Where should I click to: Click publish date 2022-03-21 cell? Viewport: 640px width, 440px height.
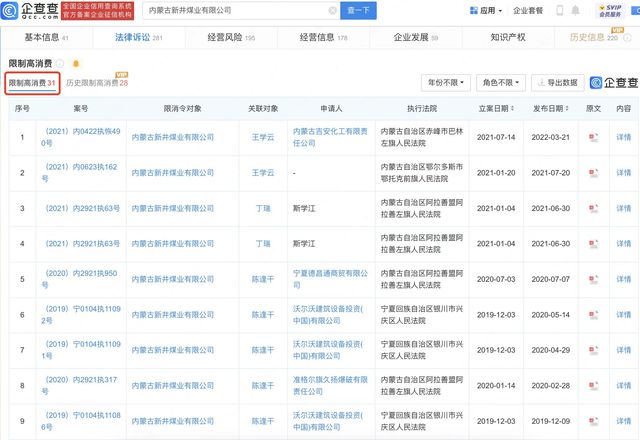(551, 138)
